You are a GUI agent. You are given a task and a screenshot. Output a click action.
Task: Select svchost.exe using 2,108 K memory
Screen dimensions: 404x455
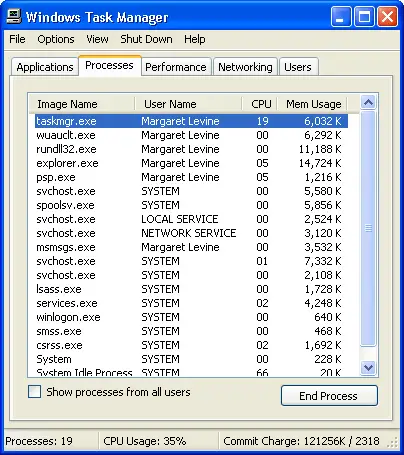pos(191,275)
